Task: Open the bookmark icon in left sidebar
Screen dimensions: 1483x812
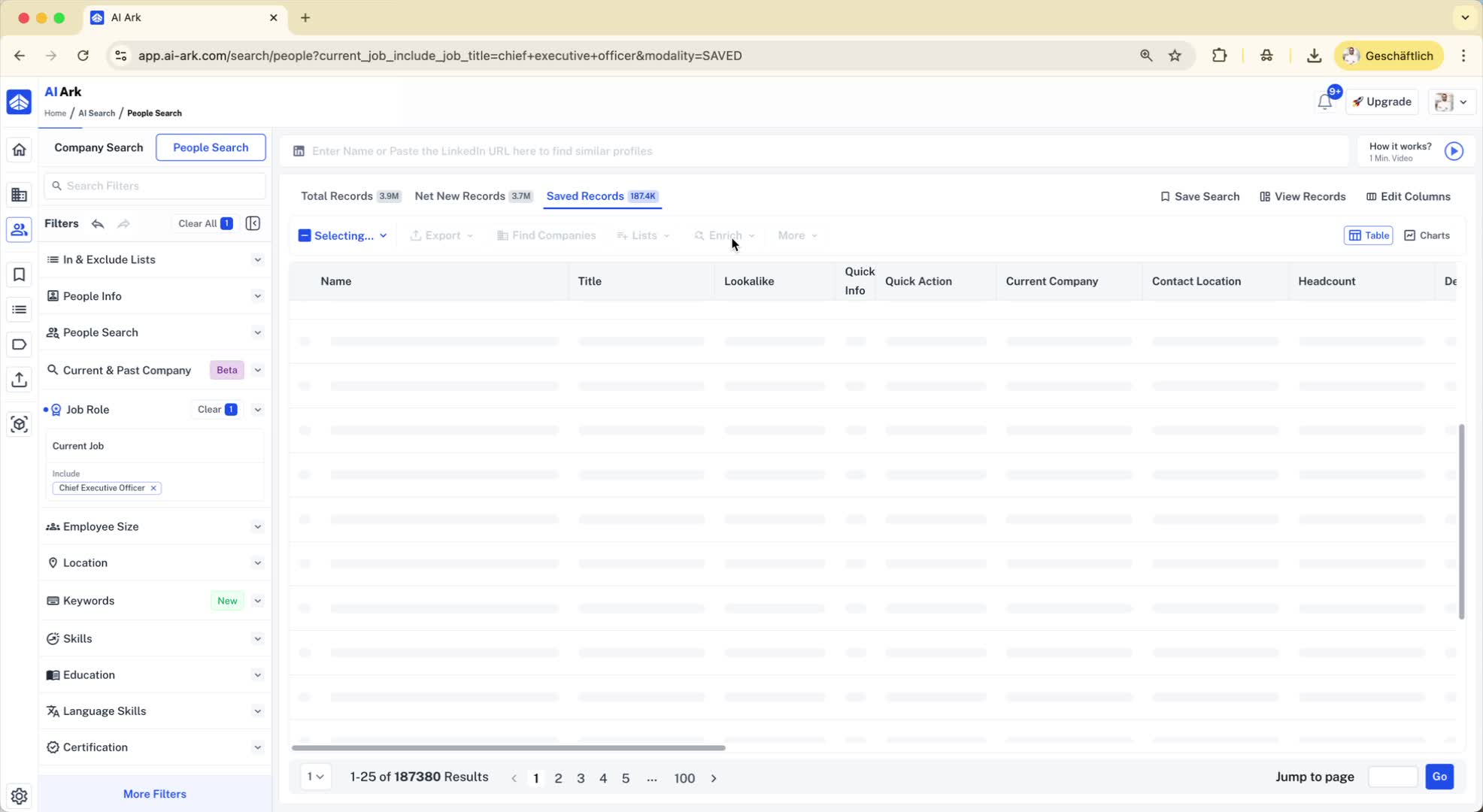Action: click(19, 274)
